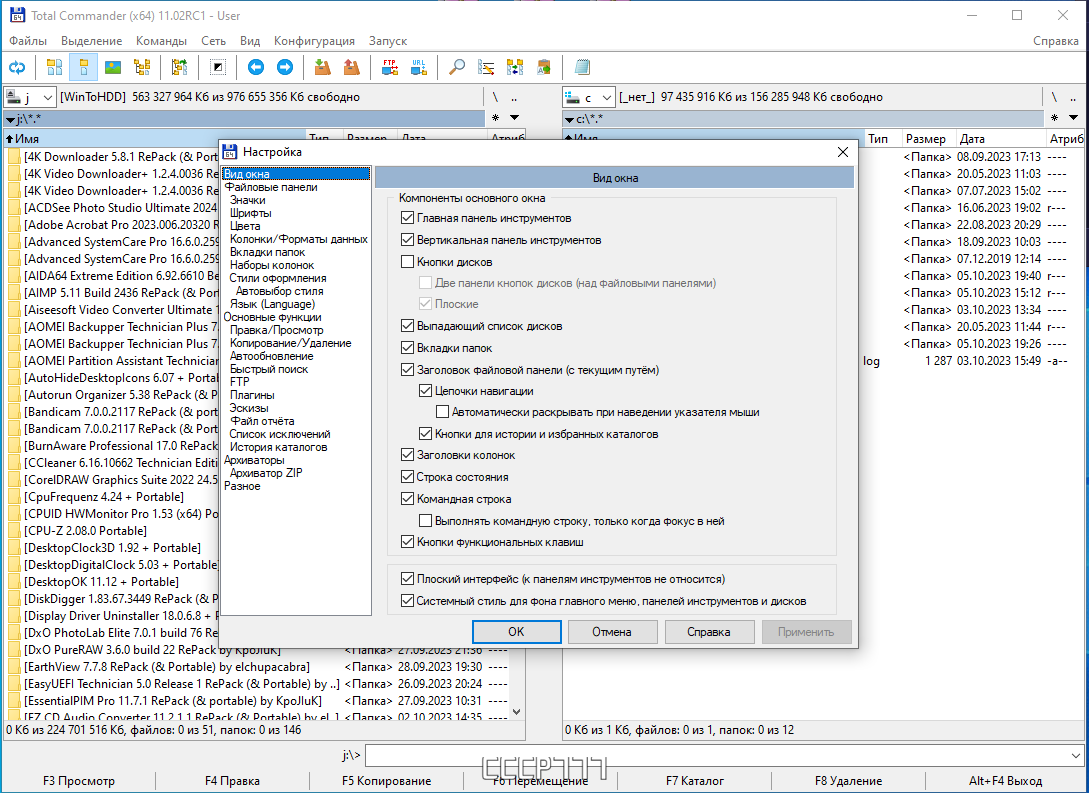
Task: Toggle Выпадающий список дисков checkbox
Action: tap(408, 326)
